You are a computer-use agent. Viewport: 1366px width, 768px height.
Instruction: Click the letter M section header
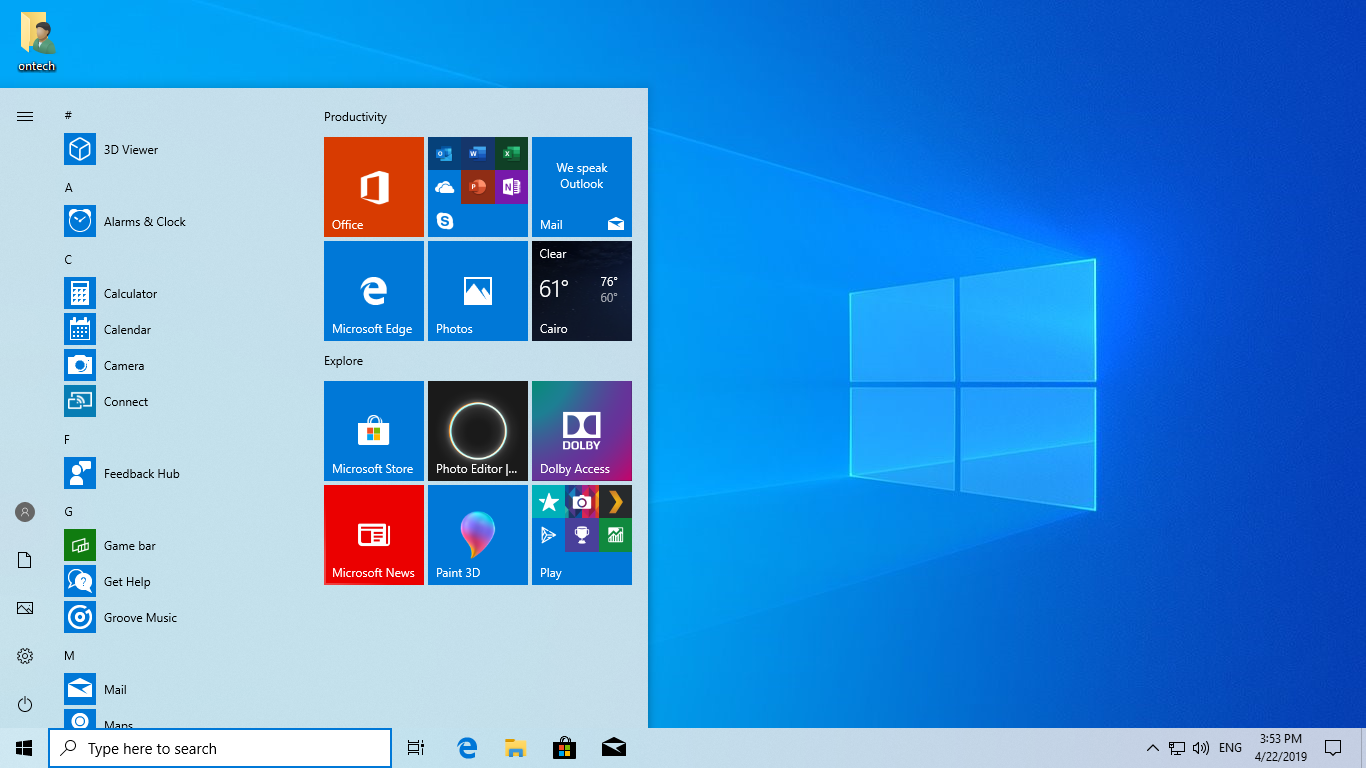point(69,656)
